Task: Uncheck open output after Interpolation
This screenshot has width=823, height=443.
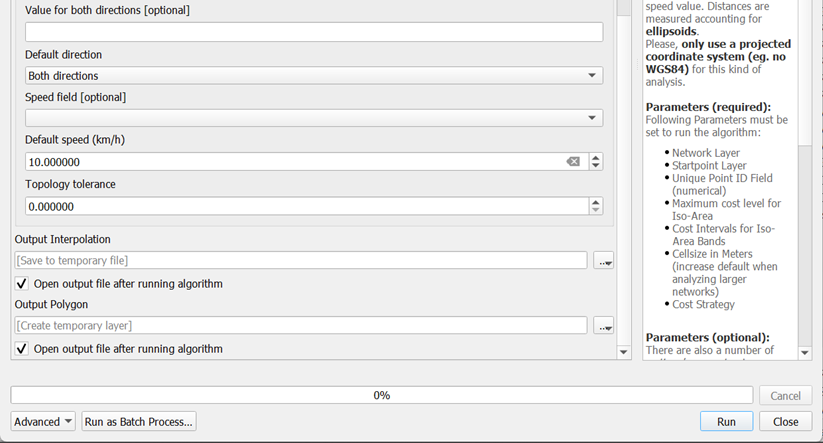Action: pos(23,284)
